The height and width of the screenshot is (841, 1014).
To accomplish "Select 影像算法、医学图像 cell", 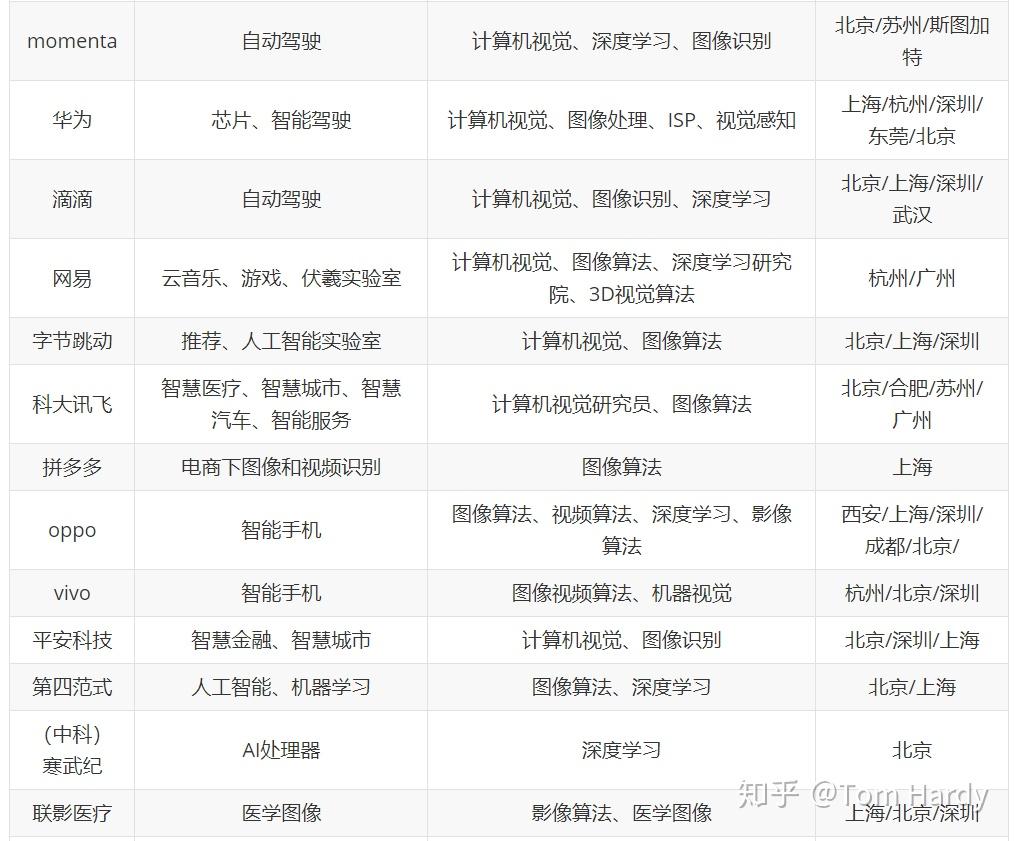I will tap(621, 813).
